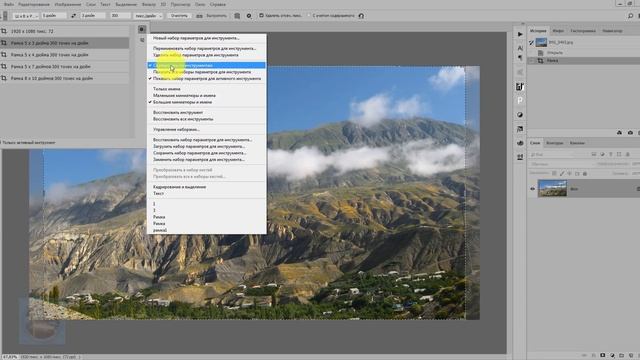Create new snapshot camera icon in History
640x360 pixels.
tap(630, 133)
